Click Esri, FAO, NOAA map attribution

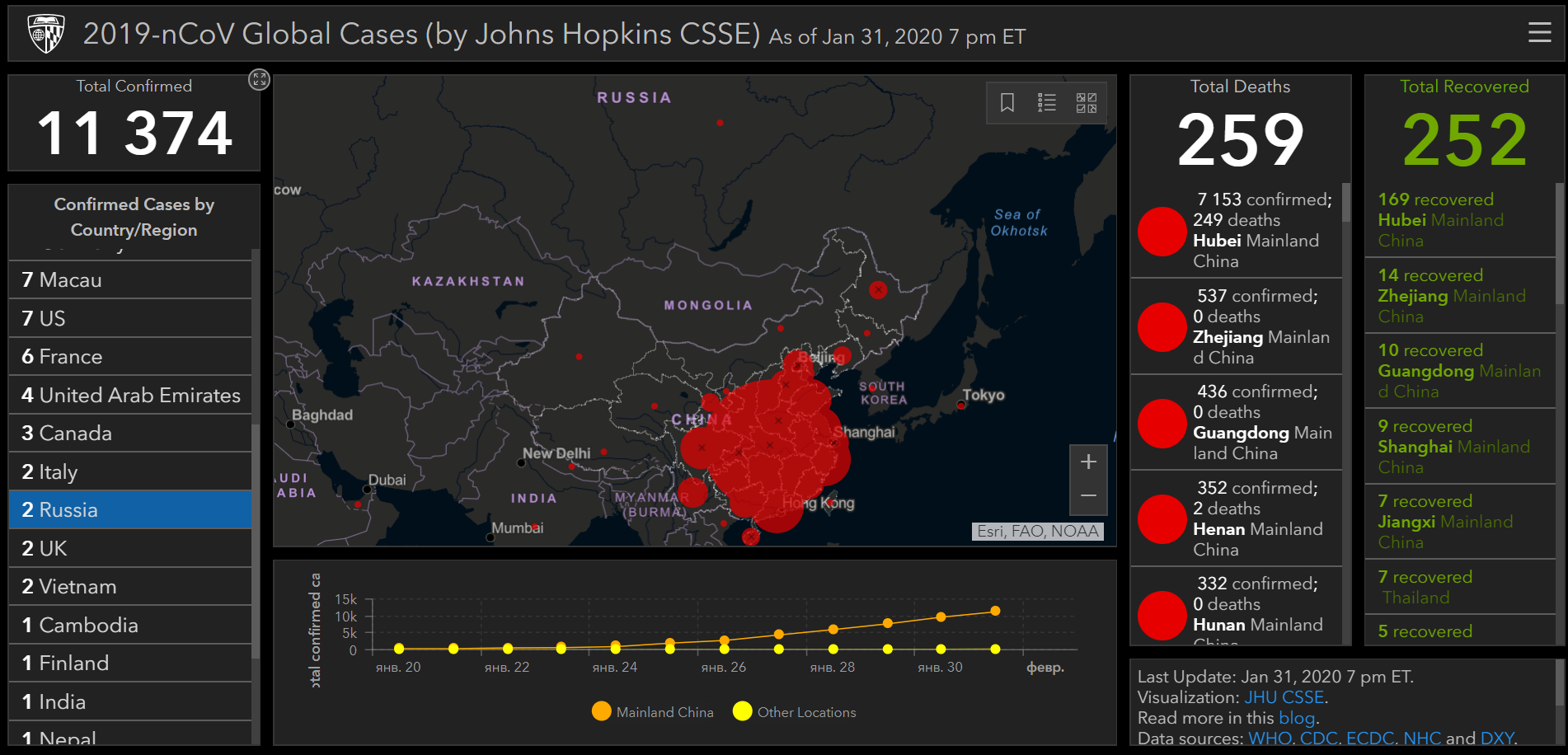click(1038, 532)
